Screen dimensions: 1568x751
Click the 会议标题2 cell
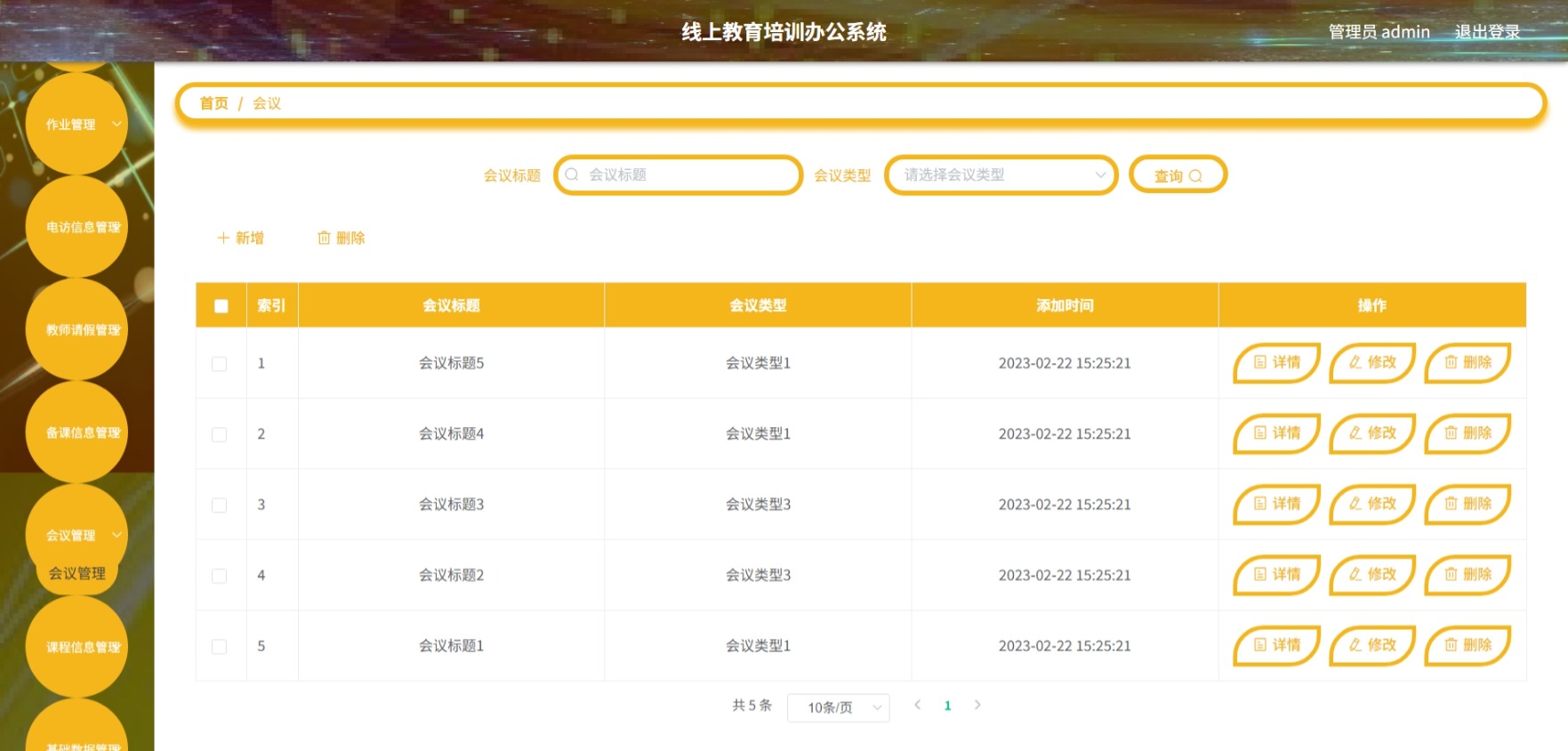pos(451,575)
